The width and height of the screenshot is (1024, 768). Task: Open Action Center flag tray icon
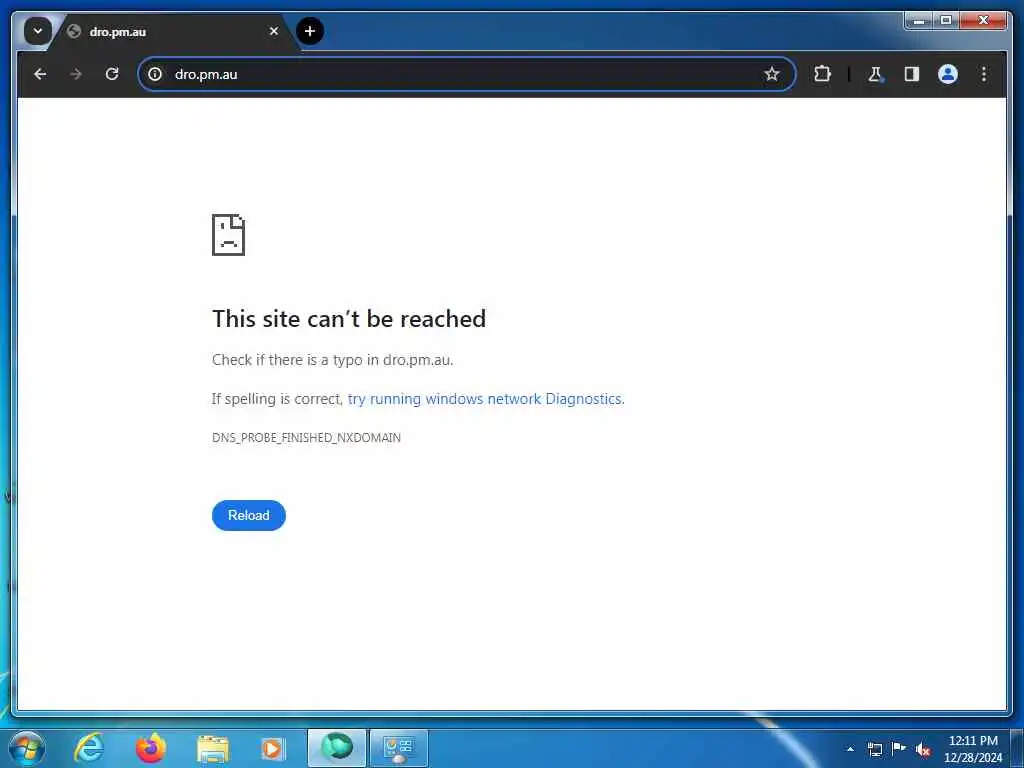tap(899, 749)
